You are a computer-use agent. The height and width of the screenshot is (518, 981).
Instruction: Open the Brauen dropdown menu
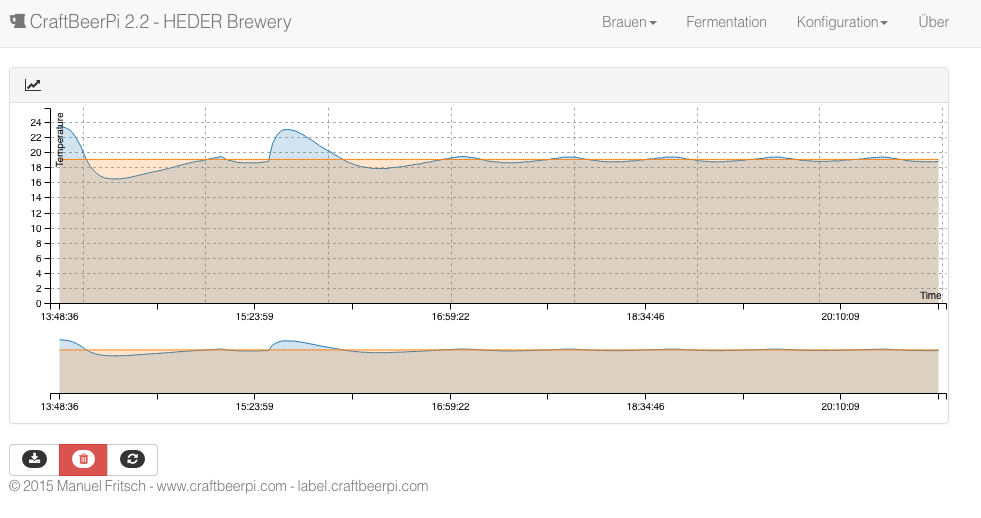[629, 22]
